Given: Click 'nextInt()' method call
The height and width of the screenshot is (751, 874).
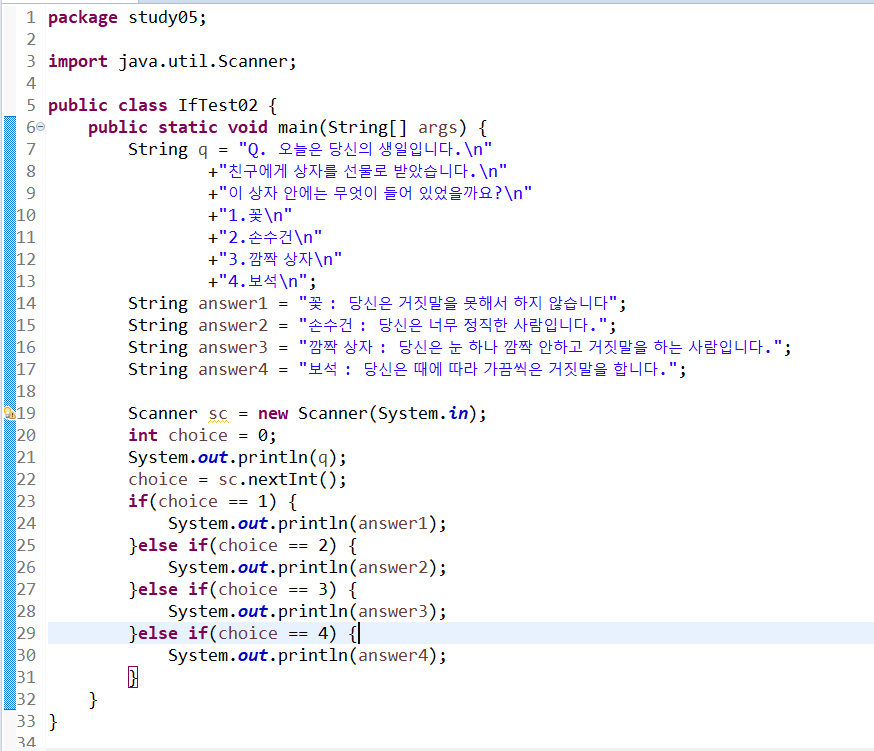Looking at the screenshot, I should pos(293,479).
